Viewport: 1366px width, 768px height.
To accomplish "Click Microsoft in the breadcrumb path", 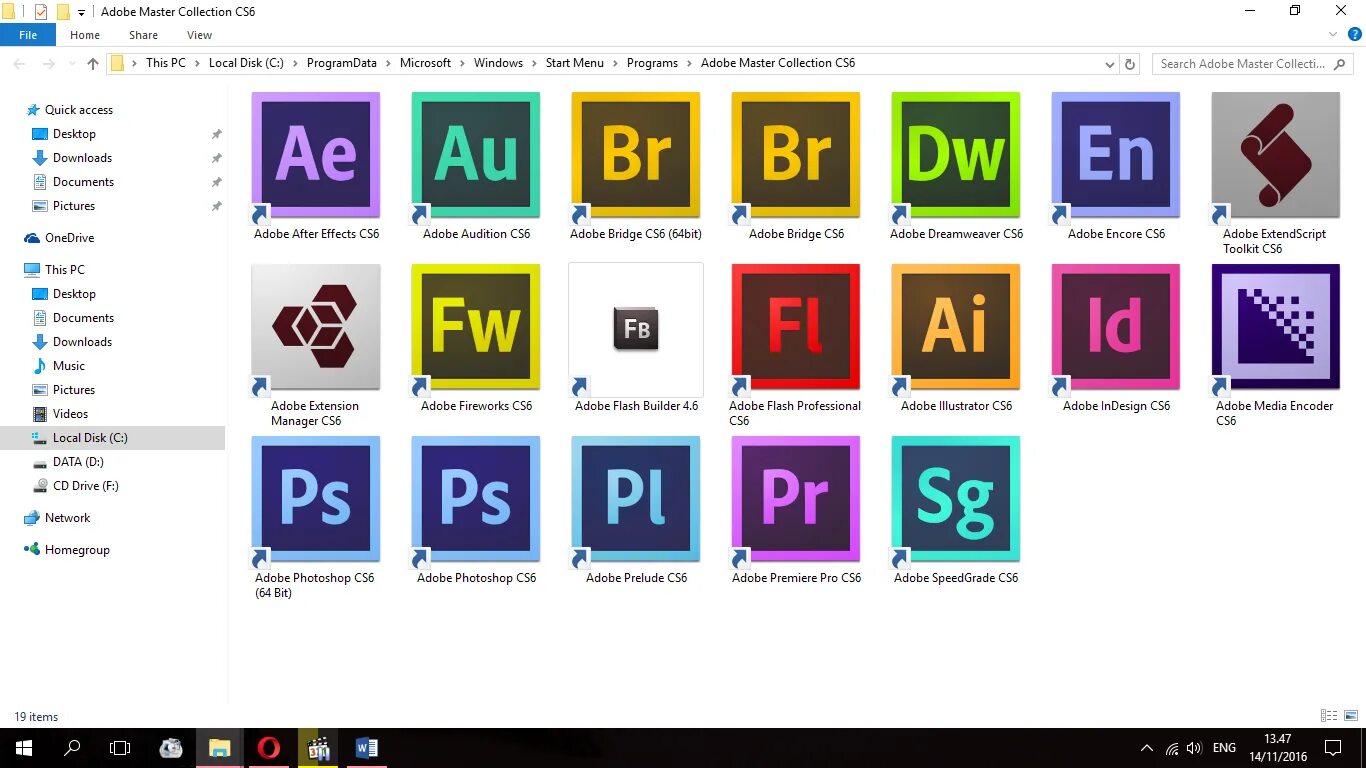I will pyautogui.click(x=426, y=63).
